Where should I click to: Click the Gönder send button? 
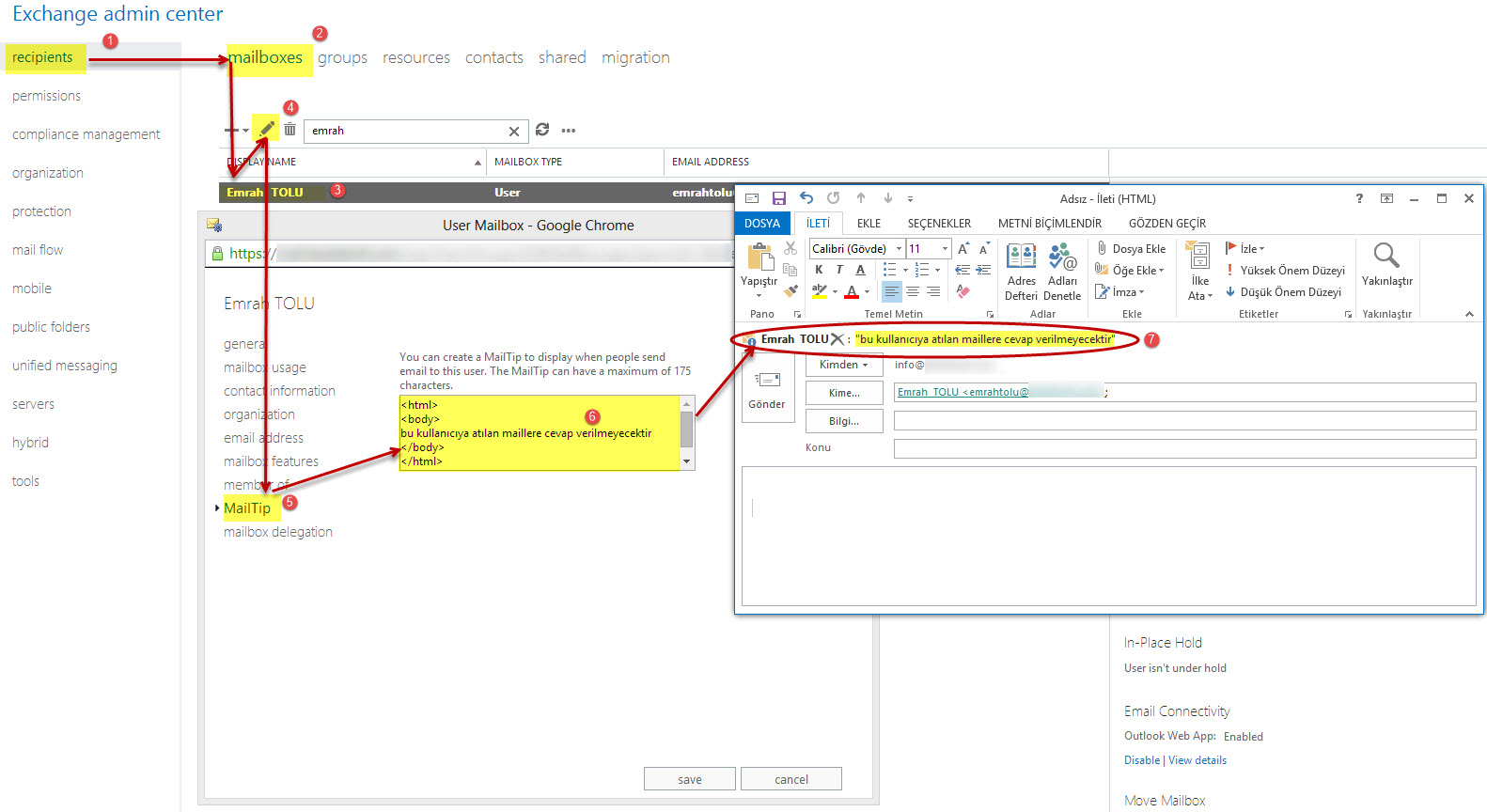tap(766, 389)
